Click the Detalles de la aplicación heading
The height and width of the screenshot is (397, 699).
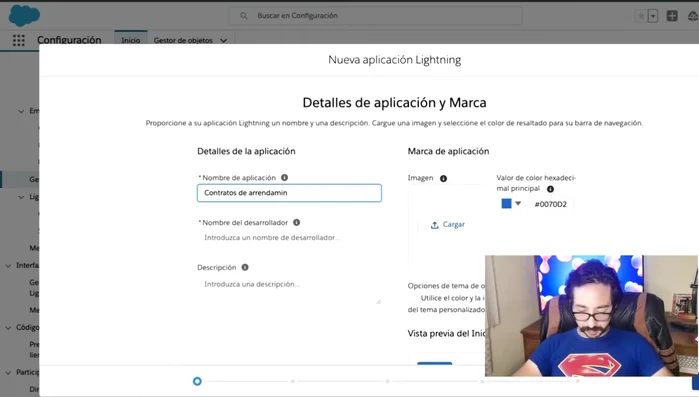(246, 151)
